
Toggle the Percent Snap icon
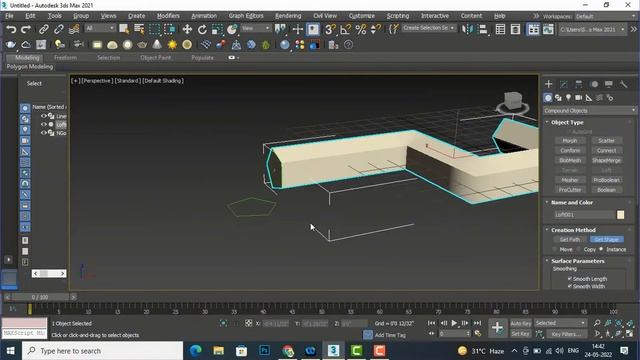tap(361, 29)
